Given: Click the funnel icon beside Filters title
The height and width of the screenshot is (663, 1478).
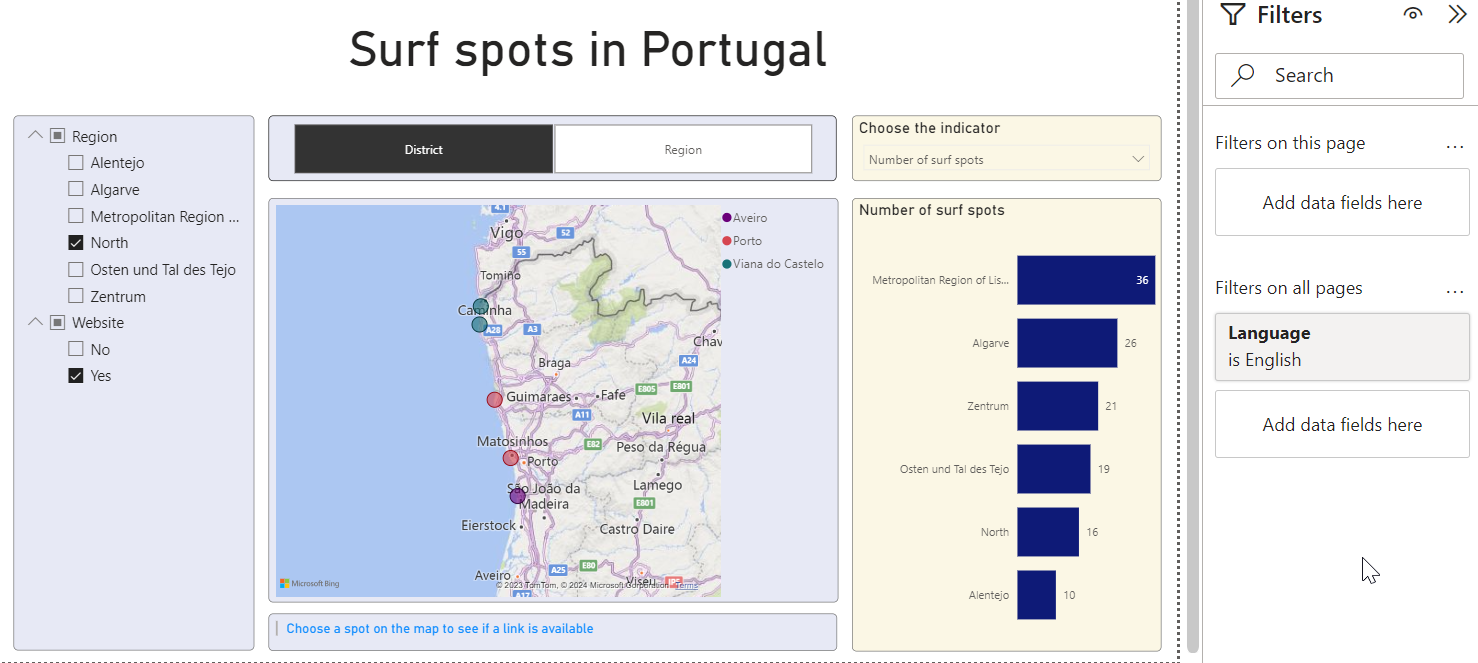Looking at the screenshot, I should click(x=1233, y=15).
